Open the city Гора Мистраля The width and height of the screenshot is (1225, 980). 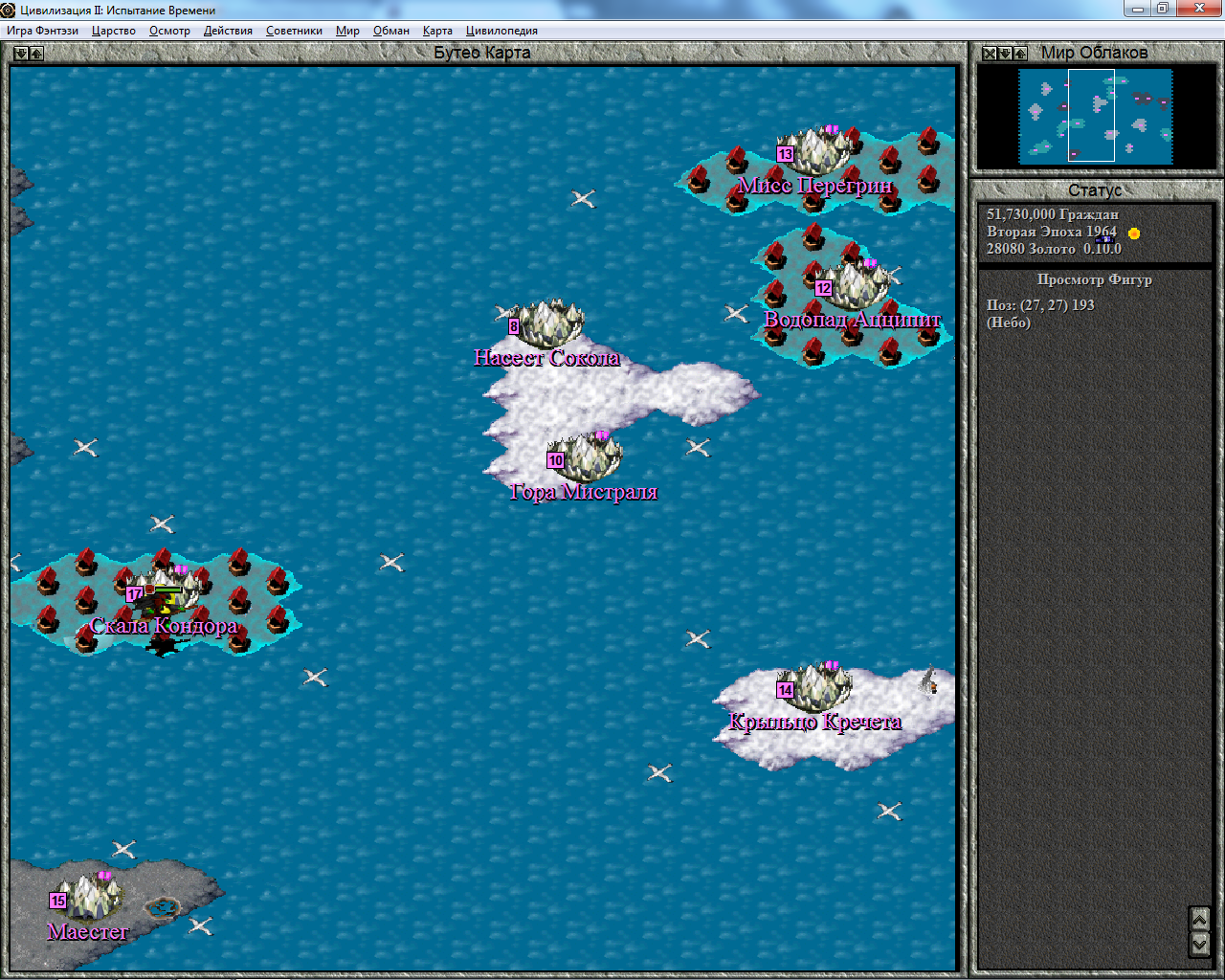click(x=585, y=457)
